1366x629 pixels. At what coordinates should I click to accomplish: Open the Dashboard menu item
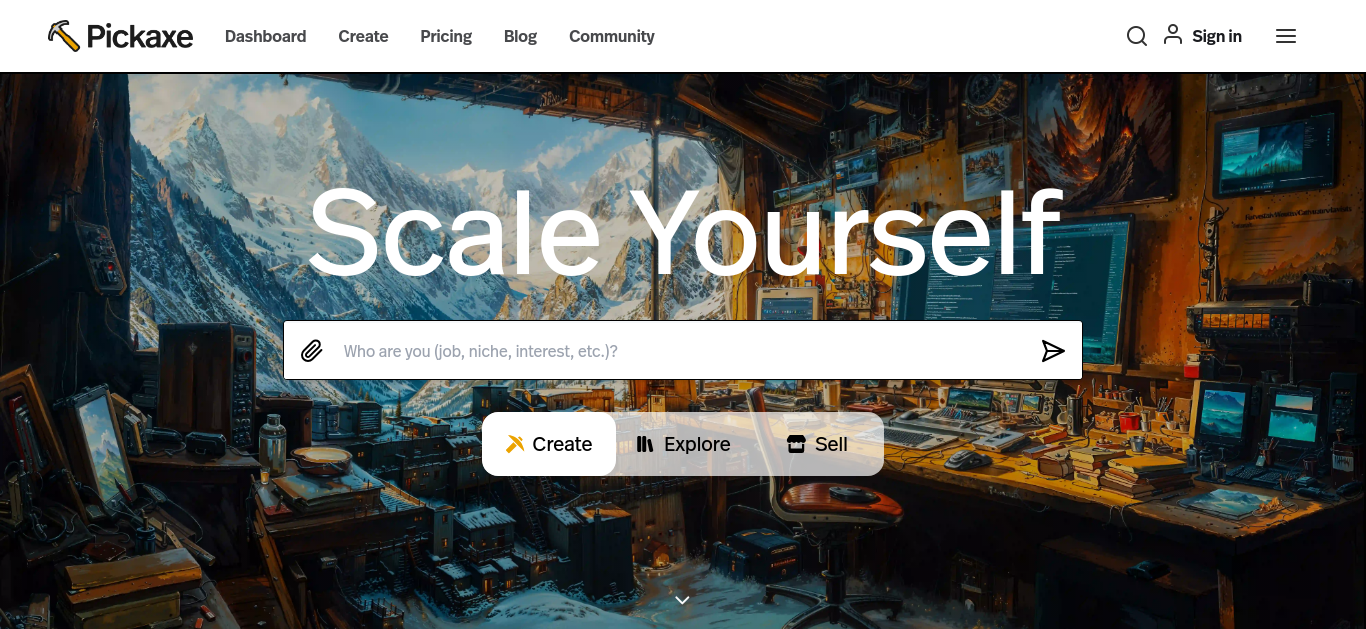[266, 36]
